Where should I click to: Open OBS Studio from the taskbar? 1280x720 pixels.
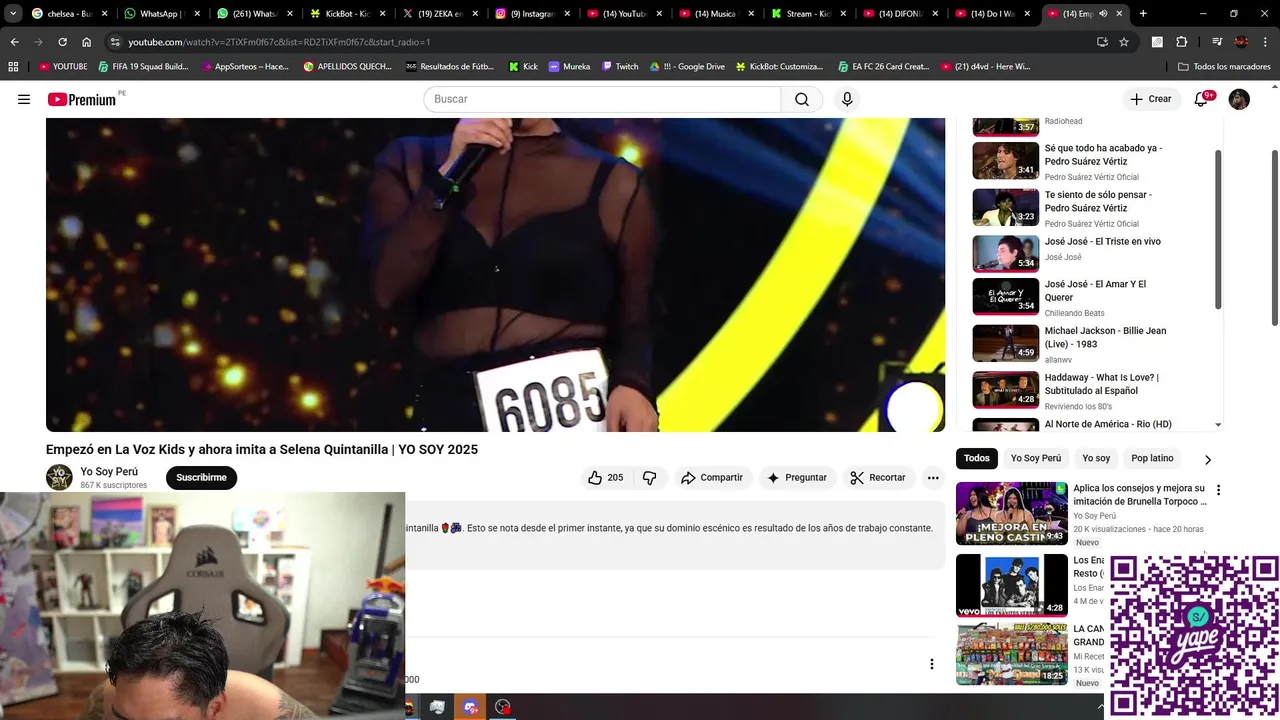503,707
